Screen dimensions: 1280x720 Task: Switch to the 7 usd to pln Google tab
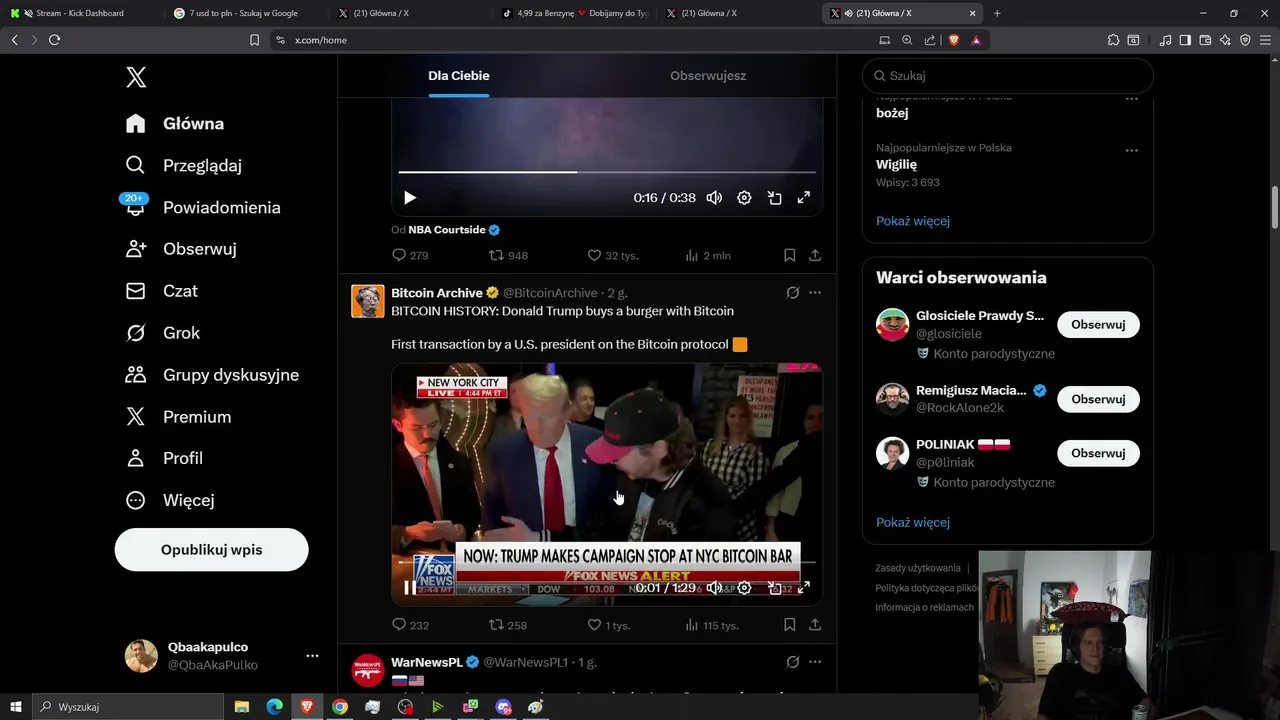point(244,13)
